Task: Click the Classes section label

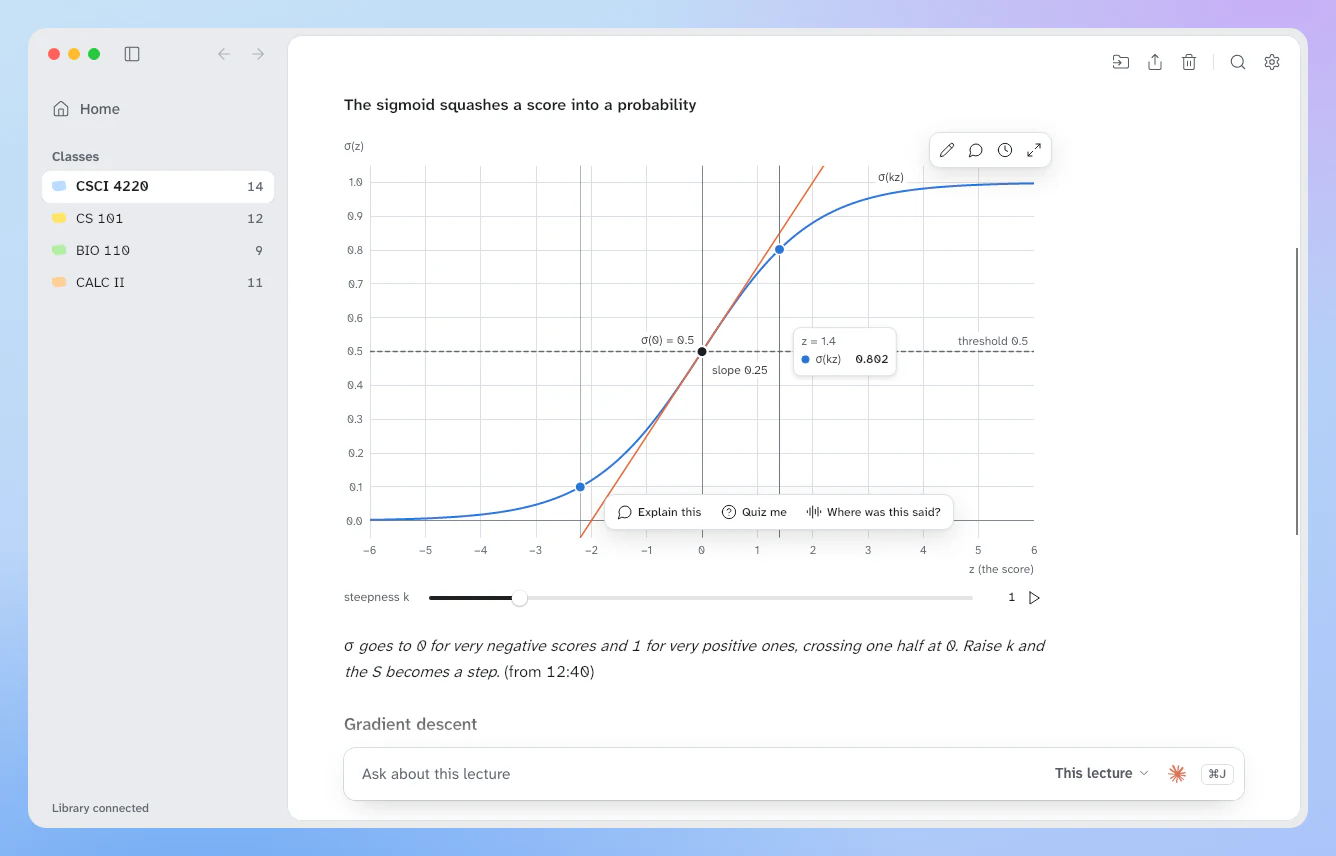Action: coord(75,156)
